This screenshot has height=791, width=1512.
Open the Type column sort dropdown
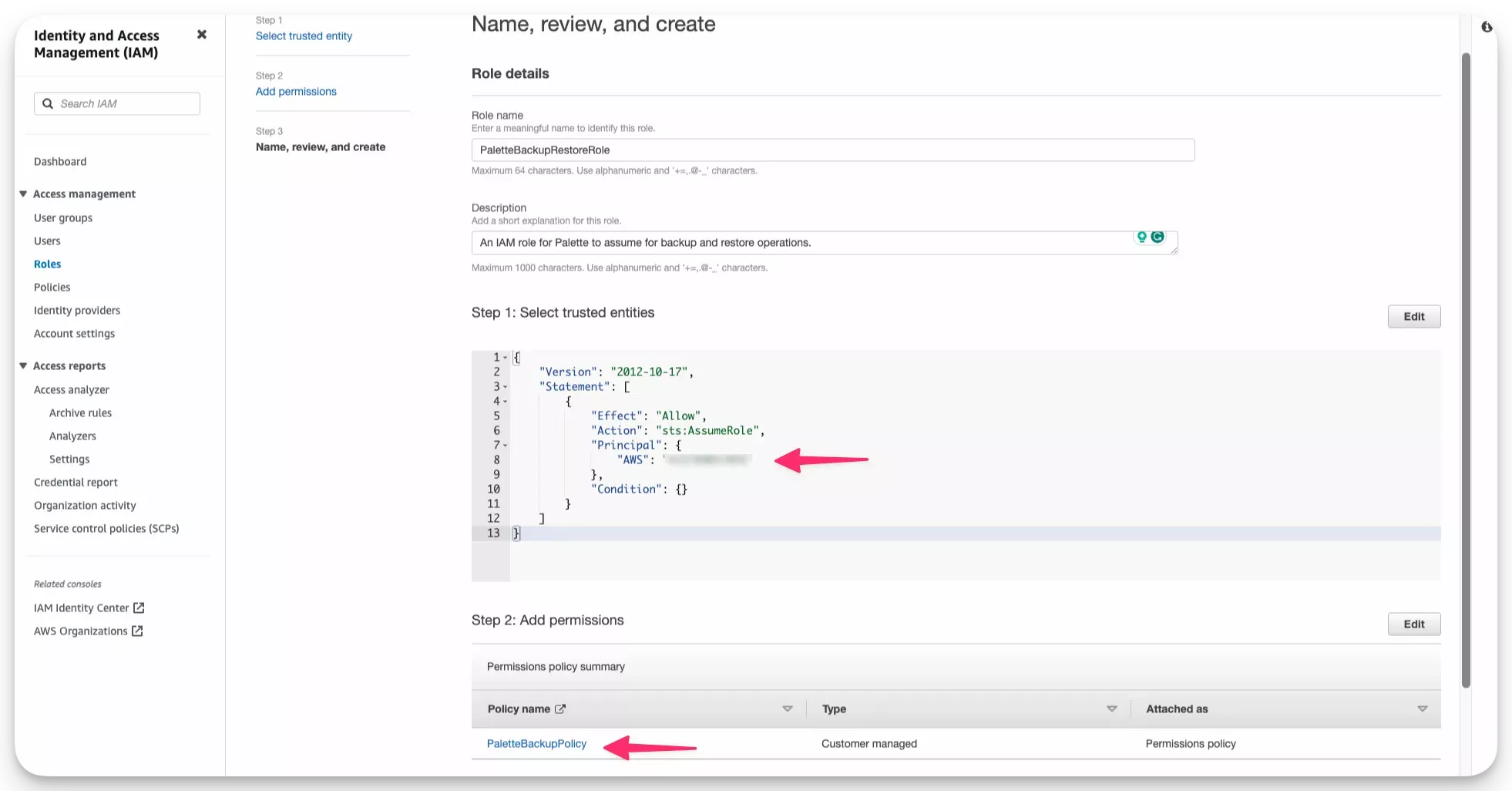1111,709
